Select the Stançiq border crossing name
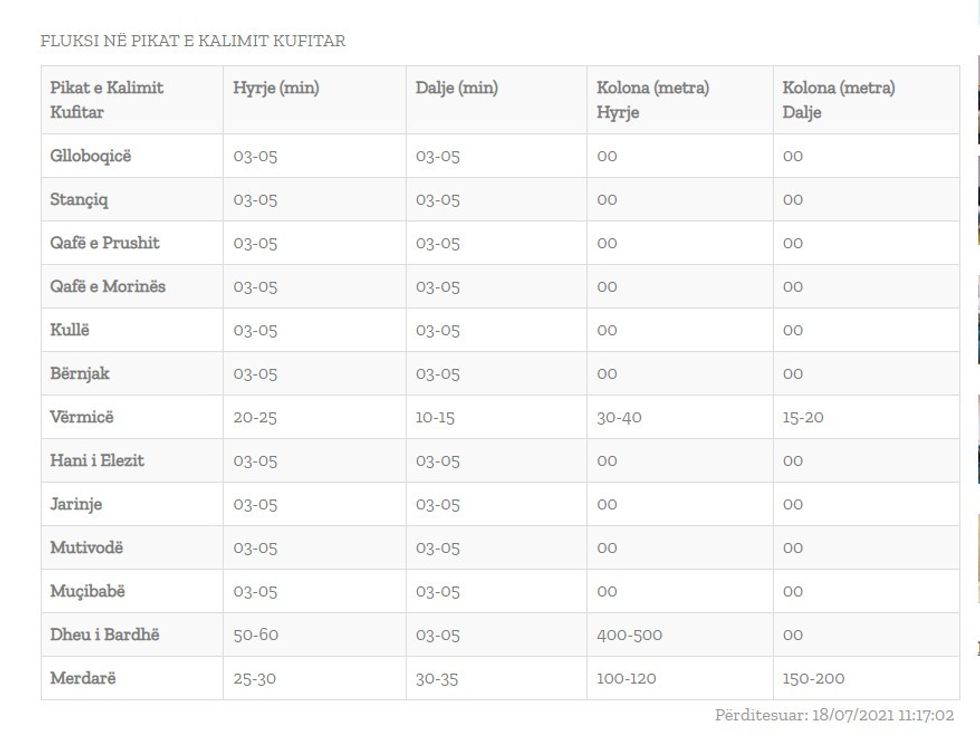Viewport: 980px width, 734px height. [x=79, y=199]
